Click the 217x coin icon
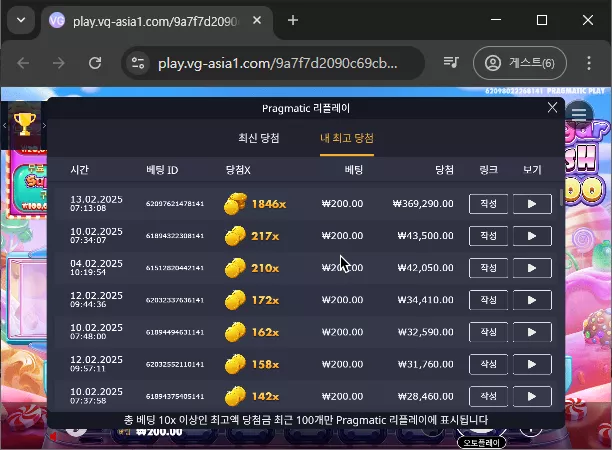The width and height of the screenshot is (612, 450). 235,236
